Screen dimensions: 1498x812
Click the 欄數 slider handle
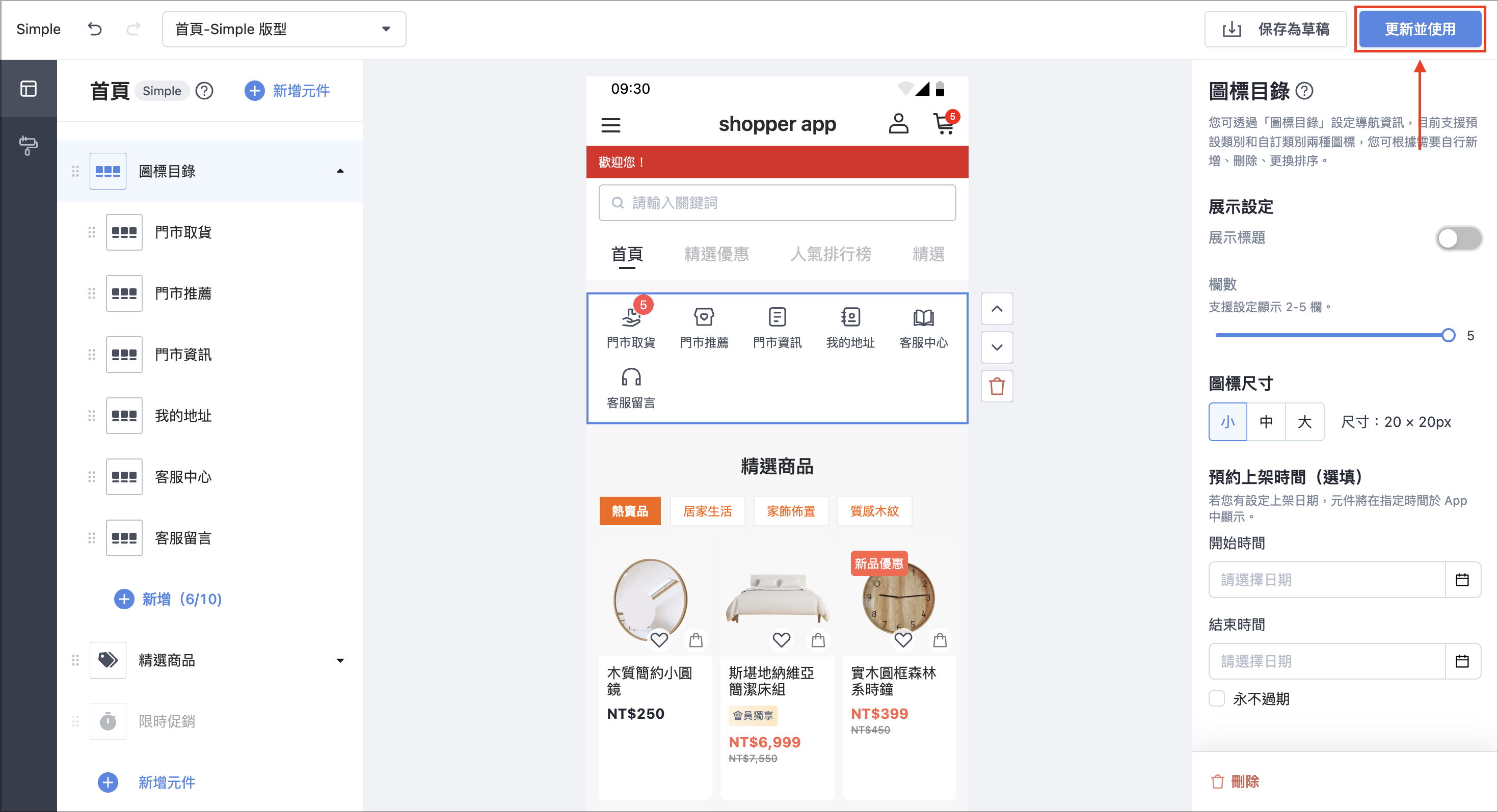(1449, 335)
